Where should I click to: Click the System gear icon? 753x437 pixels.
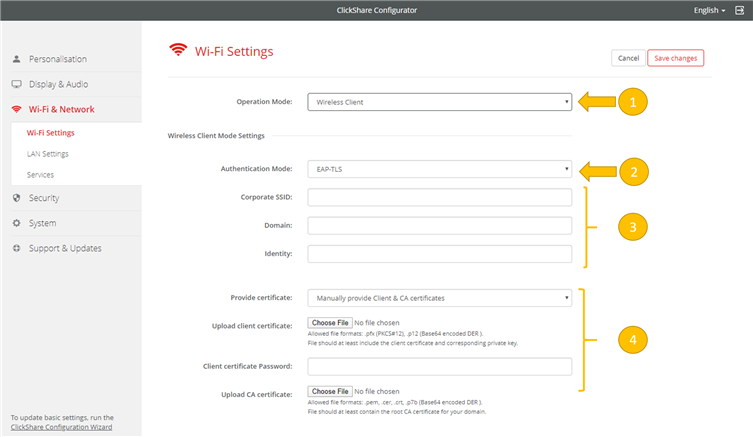coord(17,223)
